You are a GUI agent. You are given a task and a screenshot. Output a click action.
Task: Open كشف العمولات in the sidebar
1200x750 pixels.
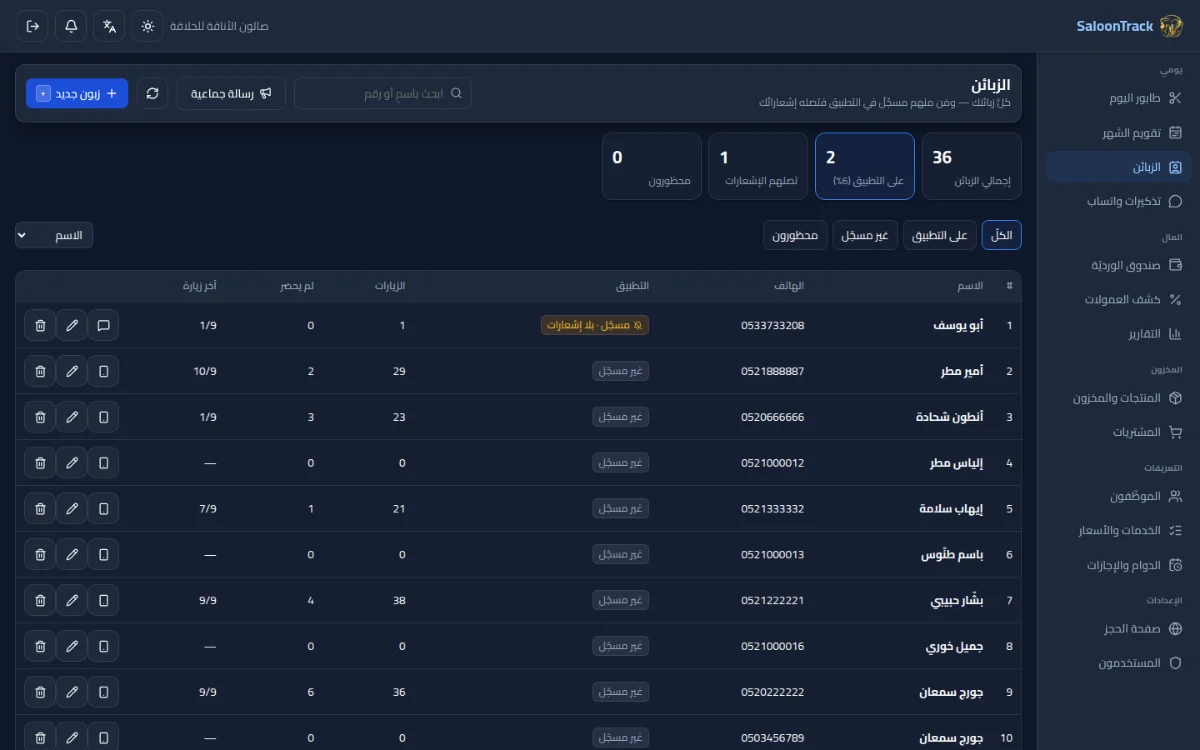1119,299
